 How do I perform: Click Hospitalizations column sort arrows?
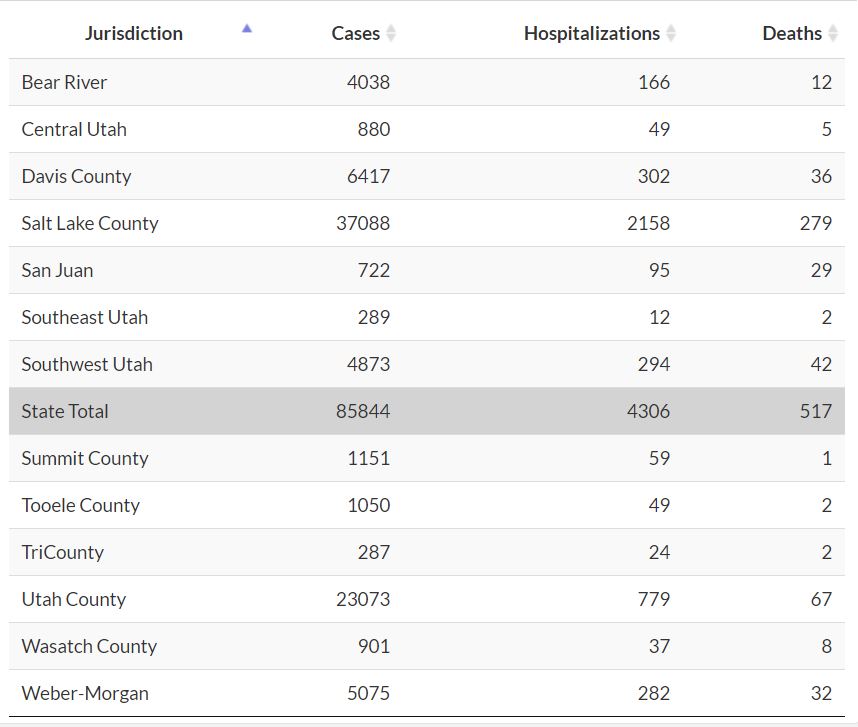pos(671,33)
